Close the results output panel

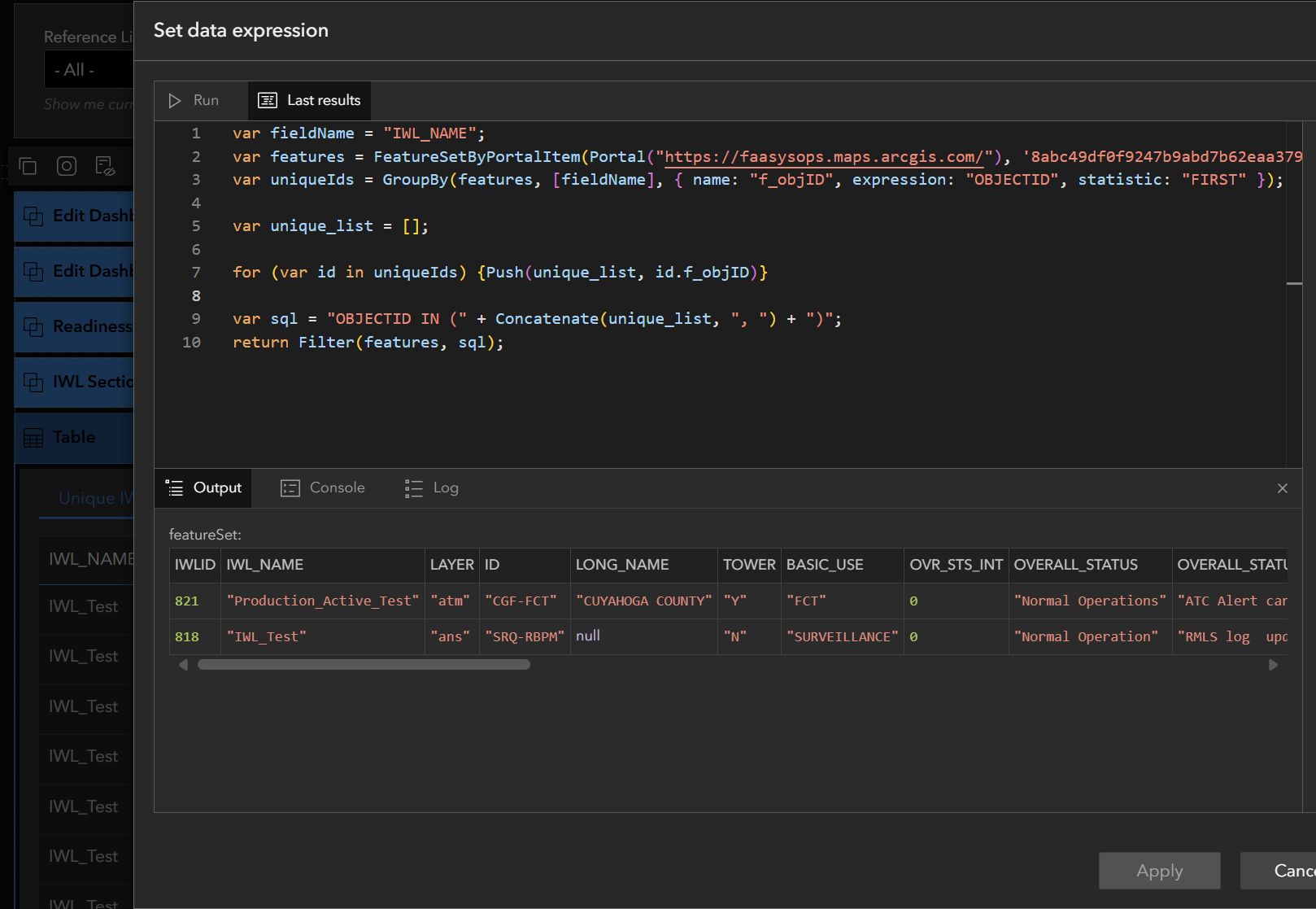tap(1282, 488)
